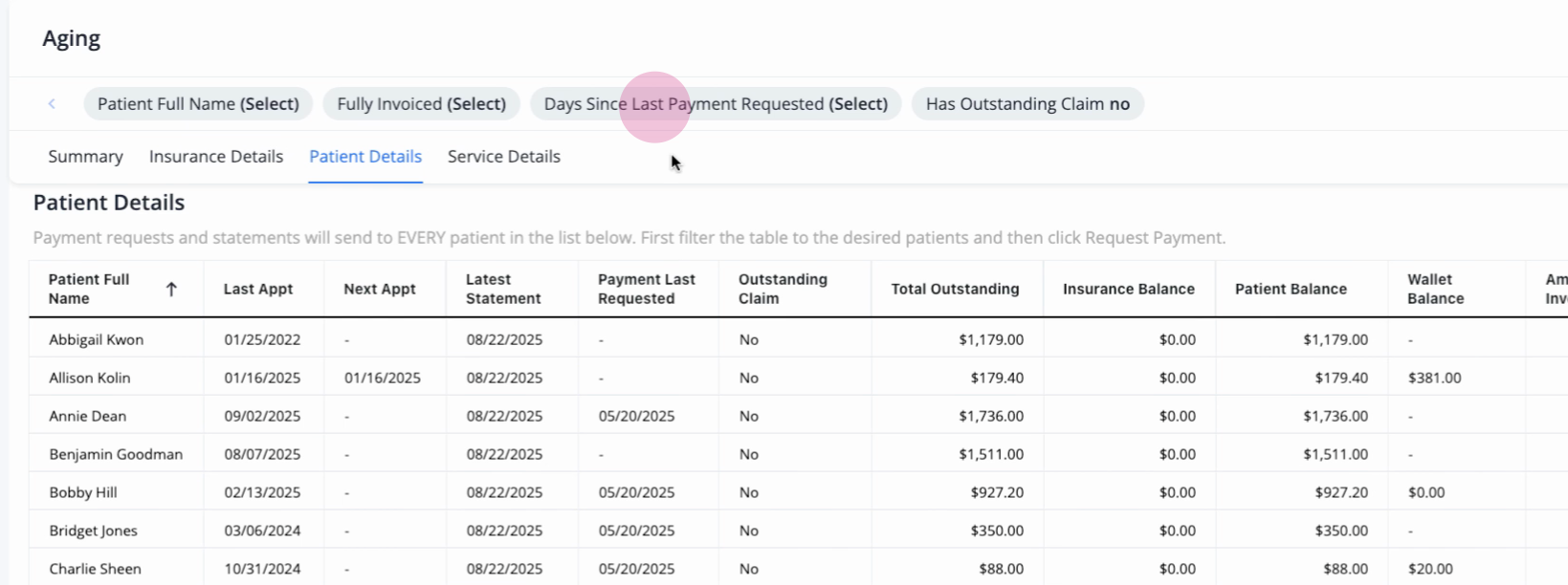Click Abbigail Kwon's latest statement 08/22/2025
1568x585 pixels.
coord(504,339)
